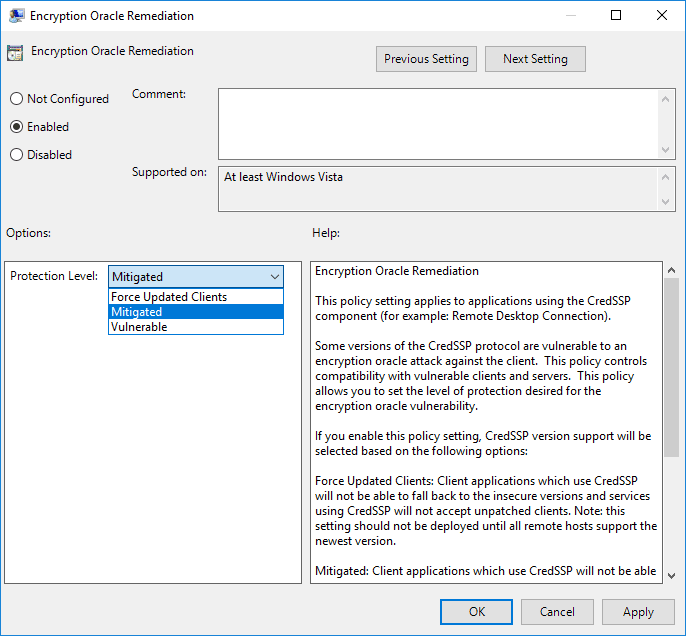This screenshot has width=686, height=636.
Task: Select the Enabled radio option
Action: click(16, 127)
